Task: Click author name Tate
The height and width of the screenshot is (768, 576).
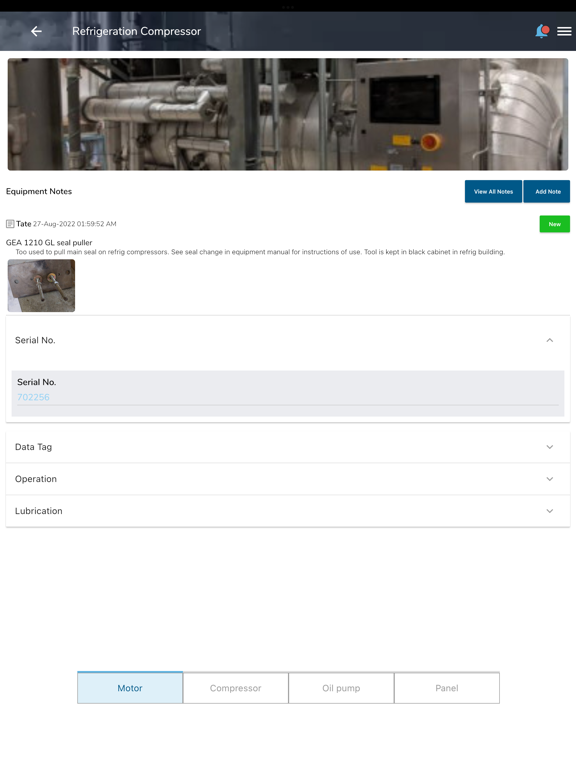Action: pyautogui.click(x=24, y=224)
